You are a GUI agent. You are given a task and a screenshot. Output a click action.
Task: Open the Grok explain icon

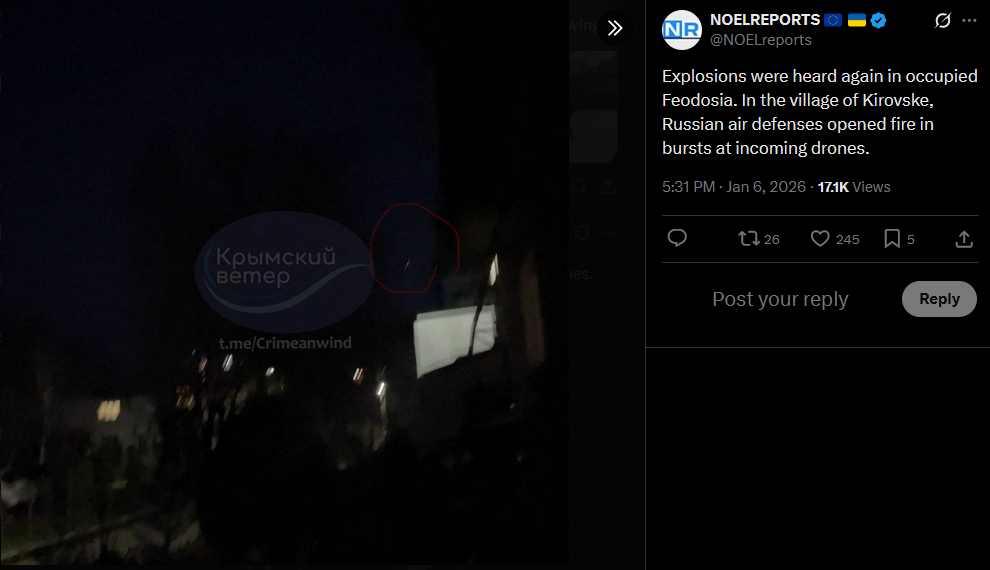point(942,21)
